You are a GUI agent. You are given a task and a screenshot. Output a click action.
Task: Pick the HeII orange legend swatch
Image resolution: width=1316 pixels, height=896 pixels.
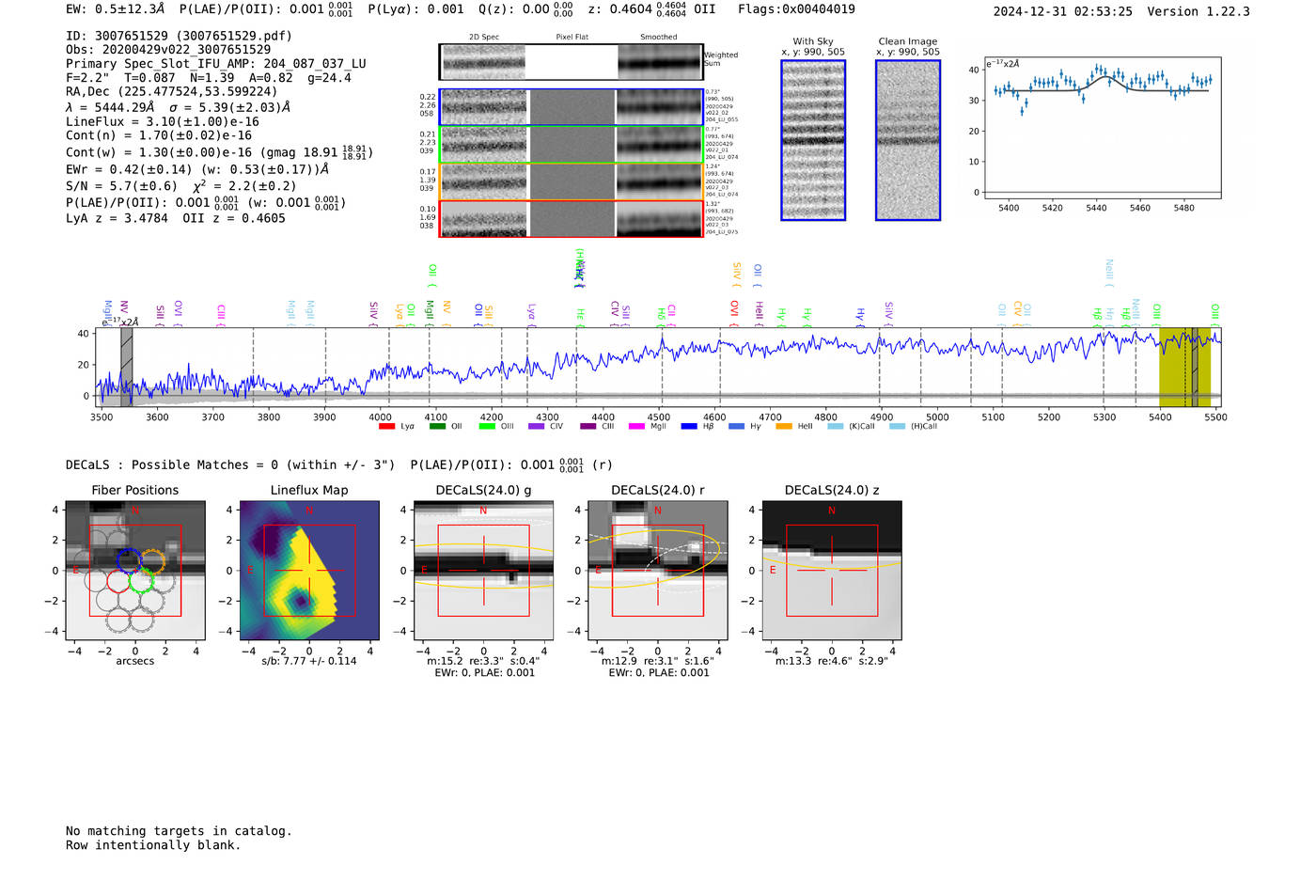(x=784, y=427)
